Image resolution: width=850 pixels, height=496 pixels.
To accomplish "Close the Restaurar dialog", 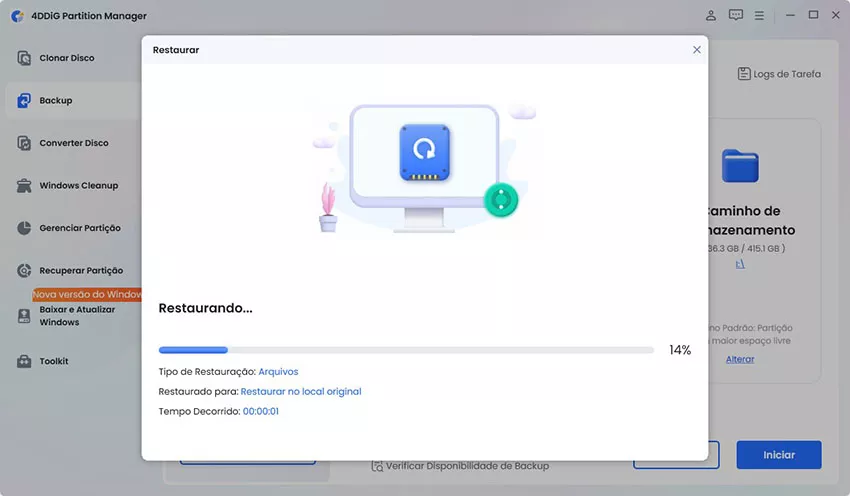I will (x=697, y=50).
